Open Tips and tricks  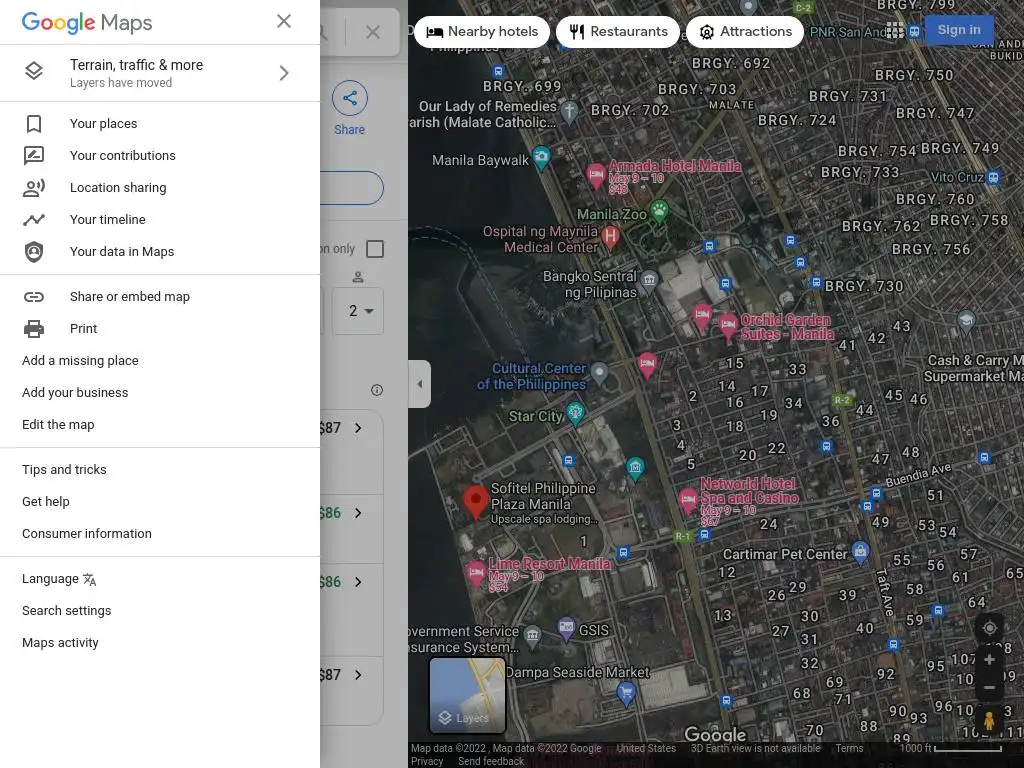(x=64, y=470)
